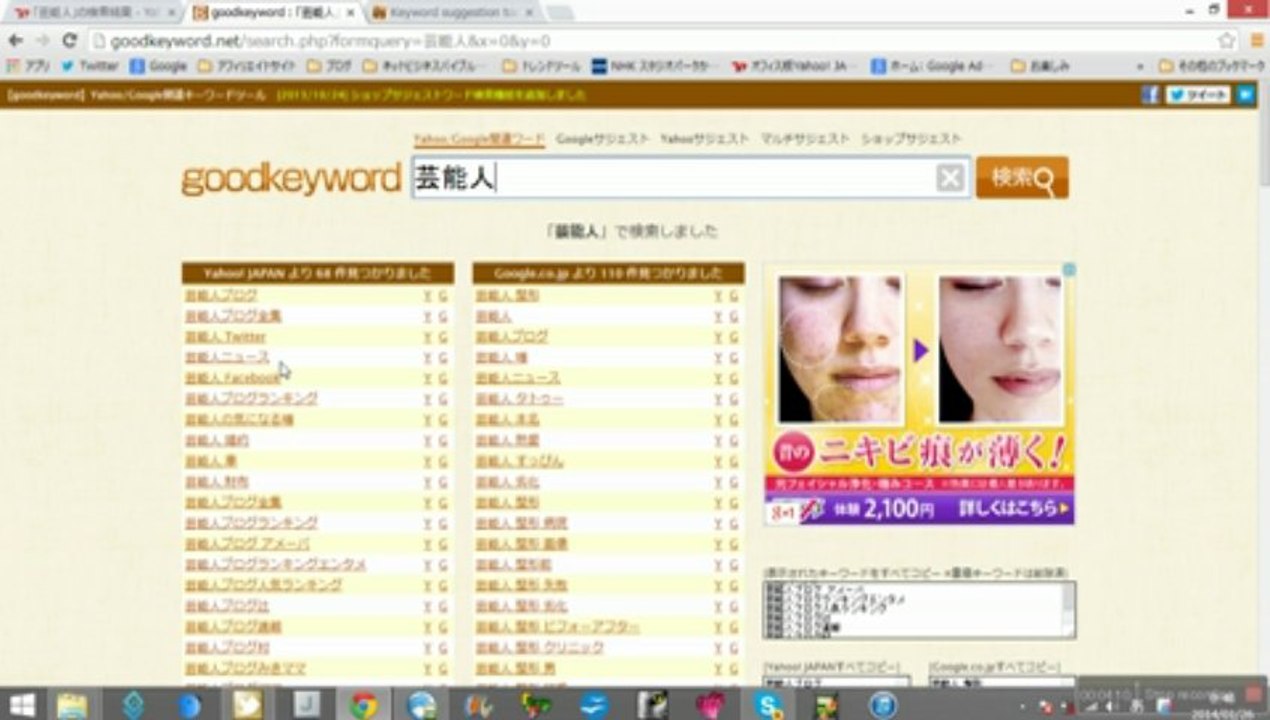Image resolution: width=1270 pixels, height=720 pixels.
Task: Click the goodkeyword site logo
Action: 291,180
